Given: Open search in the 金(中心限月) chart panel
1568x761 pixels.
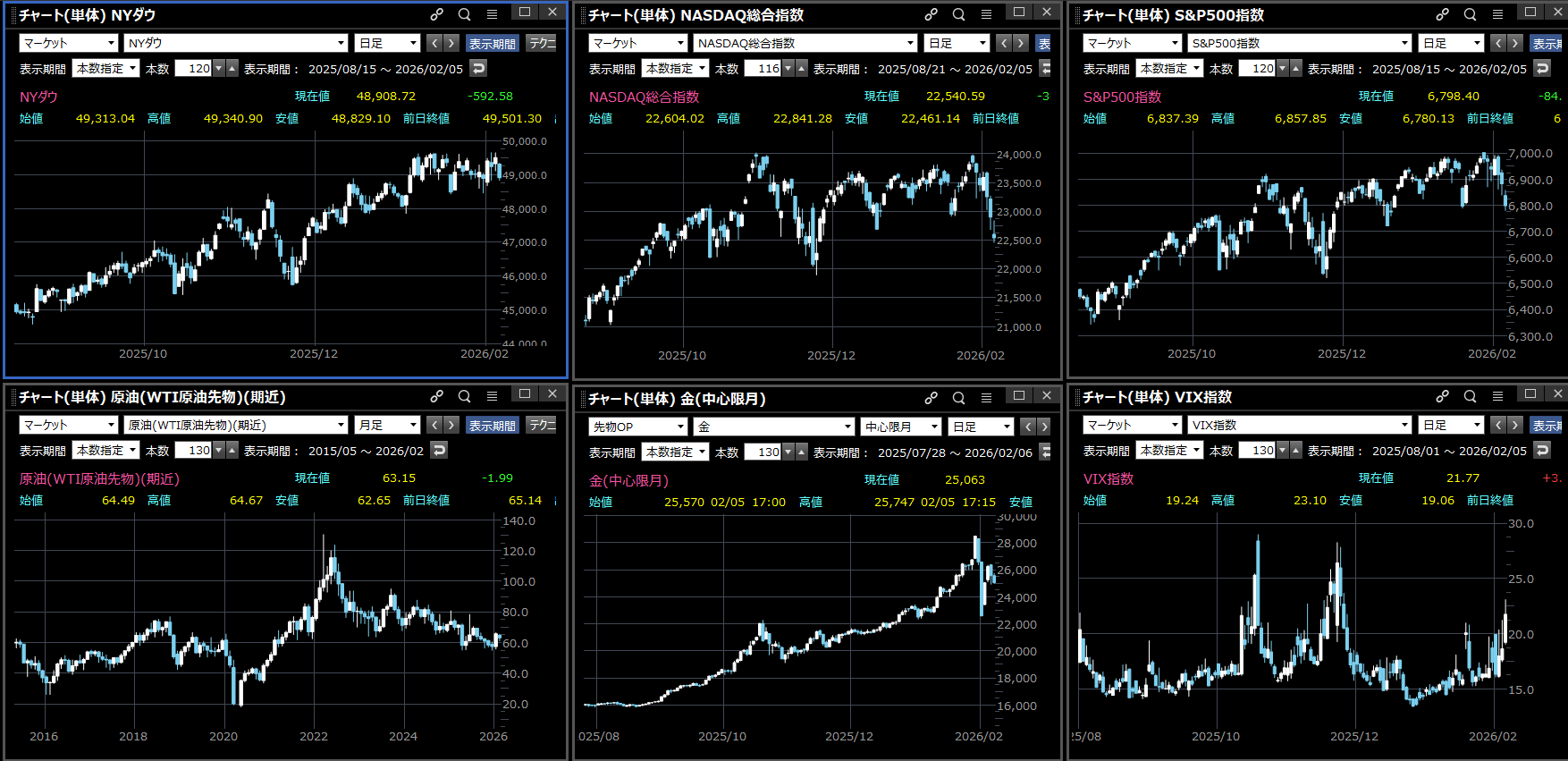Looking at the screenshot, I should click(958, 398).
